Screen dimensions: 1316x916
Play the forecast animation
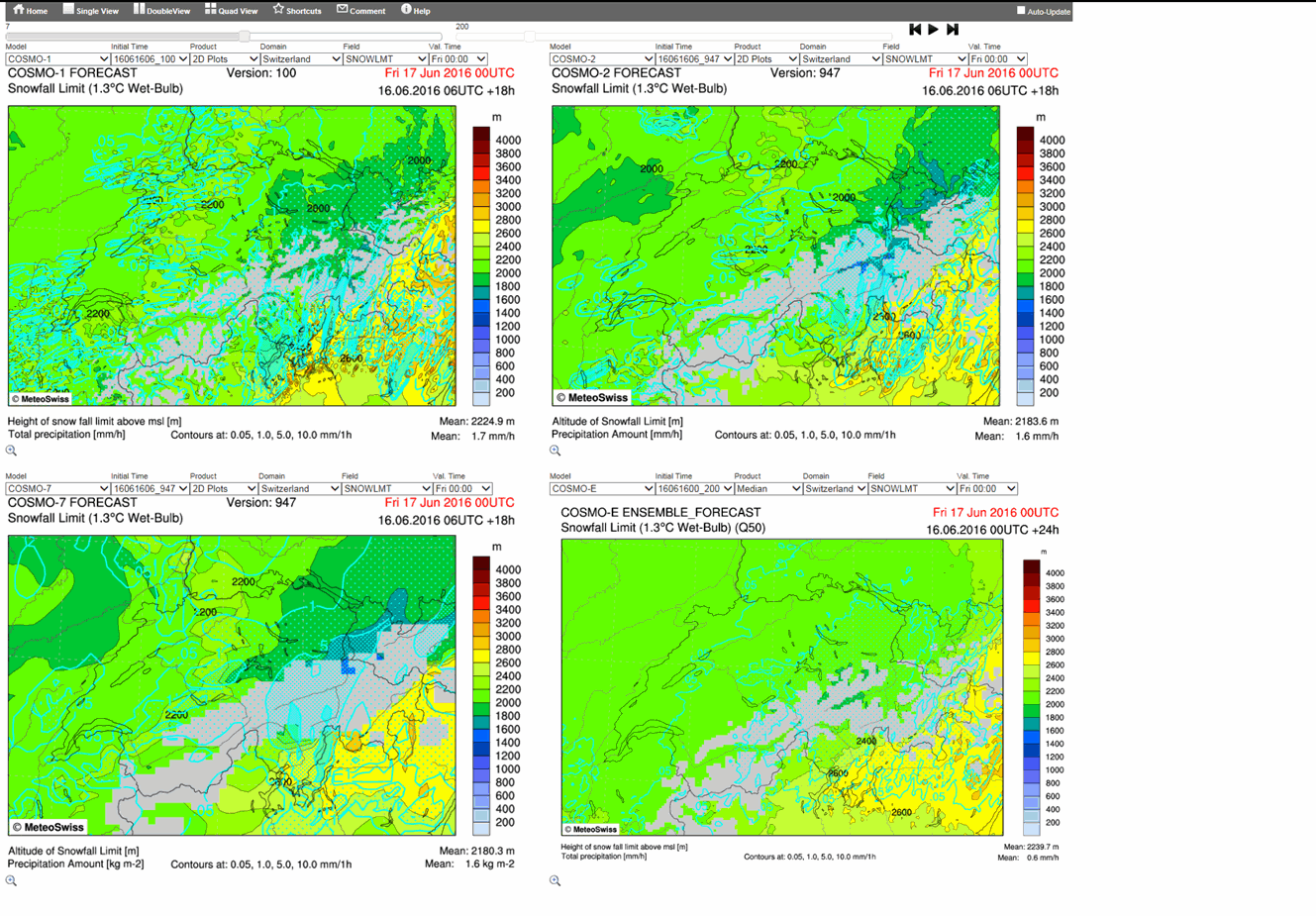coord(933,30)
